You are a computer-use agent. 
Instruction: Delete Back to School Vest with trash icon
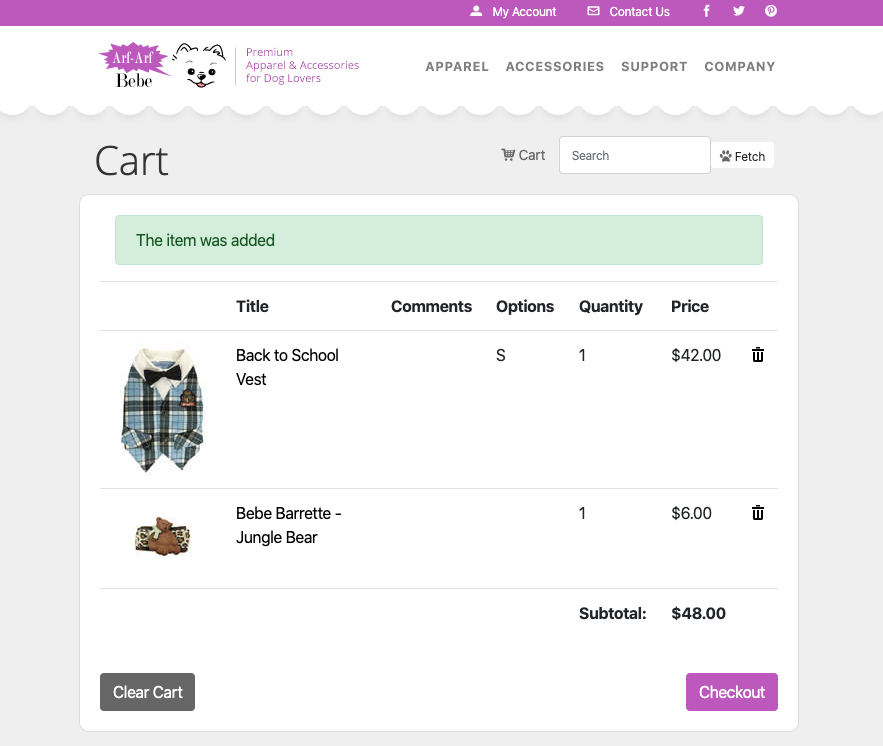(x=758, y=355)
